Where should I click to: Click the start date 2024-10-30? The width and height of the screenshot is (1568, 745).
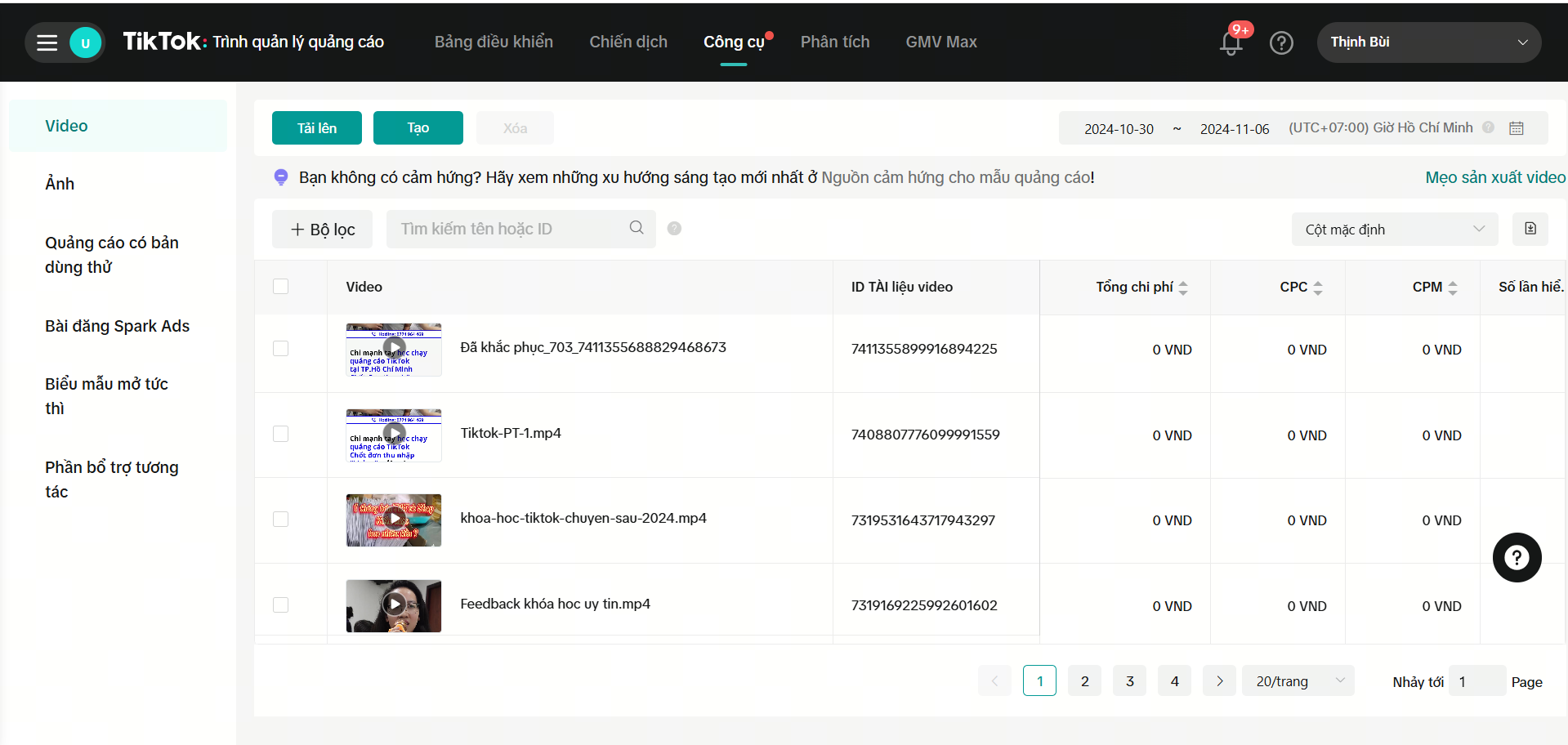pos(1119,129)
